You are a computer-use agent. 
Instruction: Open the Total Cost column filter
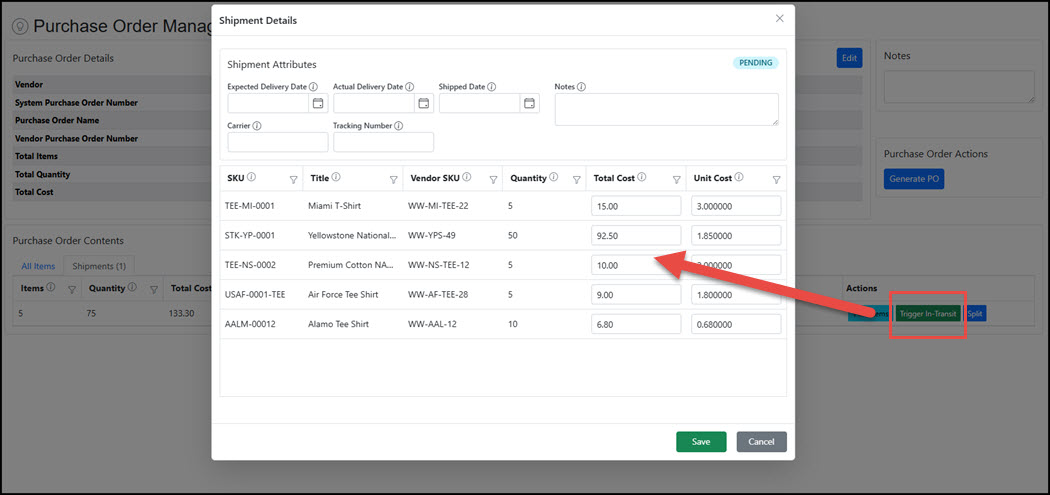[676, 180]
